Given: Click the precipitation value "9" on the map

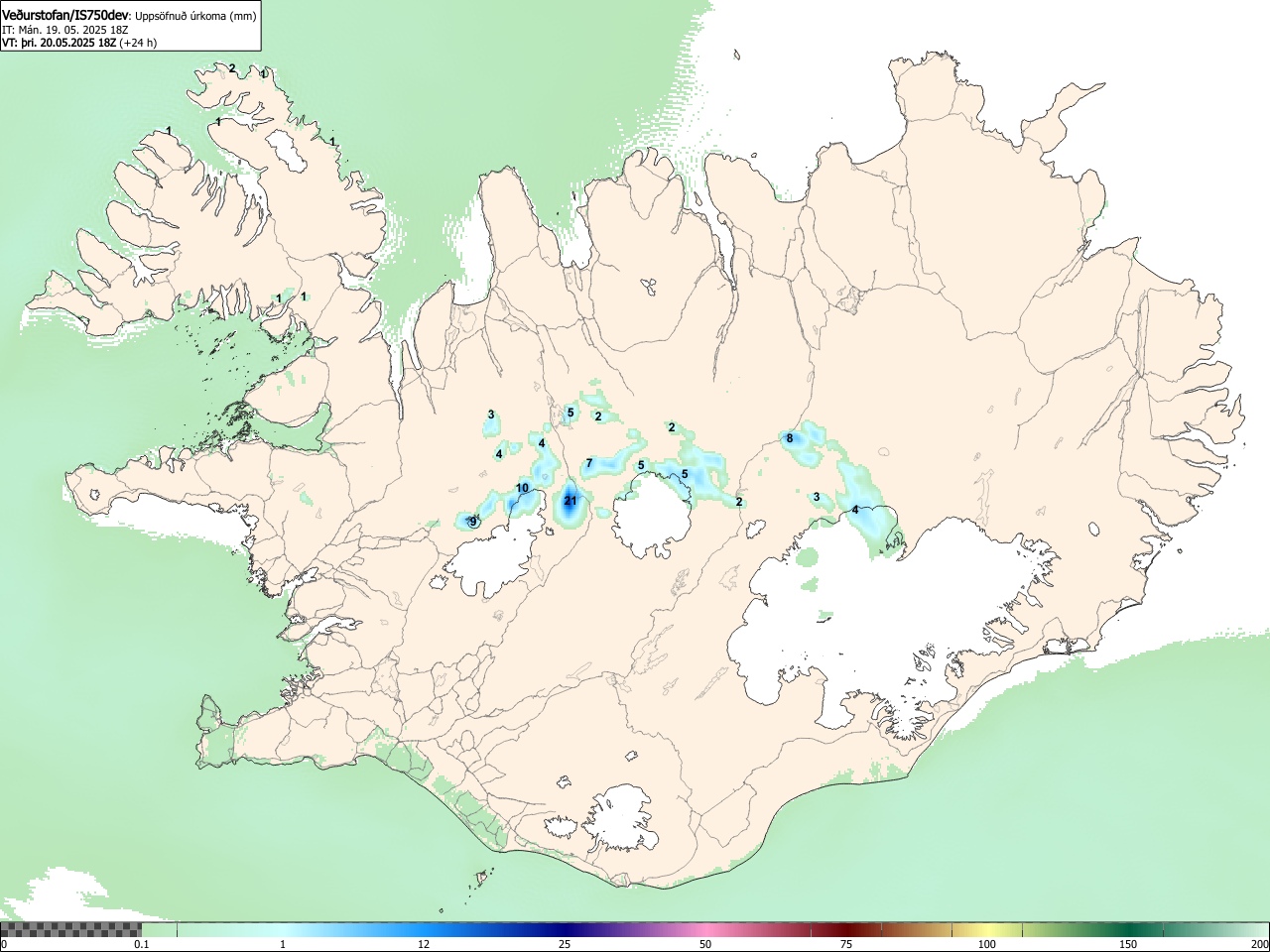Looking at the screenshot, I should (x=473, y=522).
